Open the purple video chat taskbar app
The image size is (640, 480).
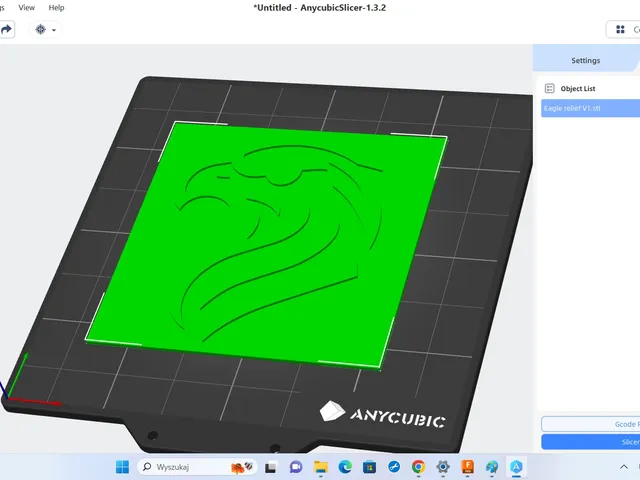[296, 467]
